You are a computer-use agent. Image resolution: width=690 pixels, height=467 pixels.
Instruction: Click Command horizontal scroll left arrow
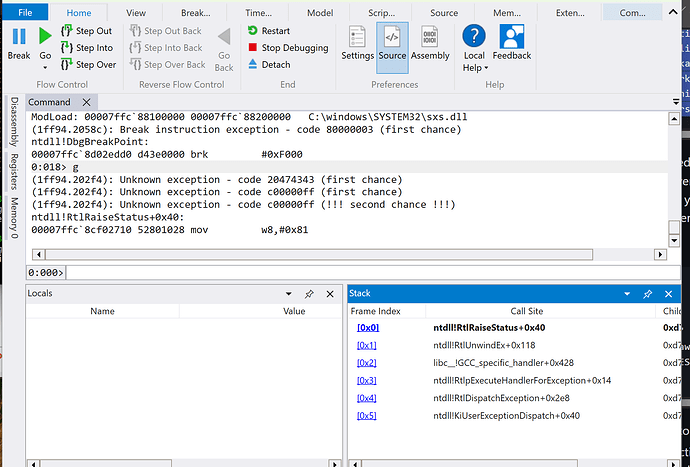pos(38,254)
